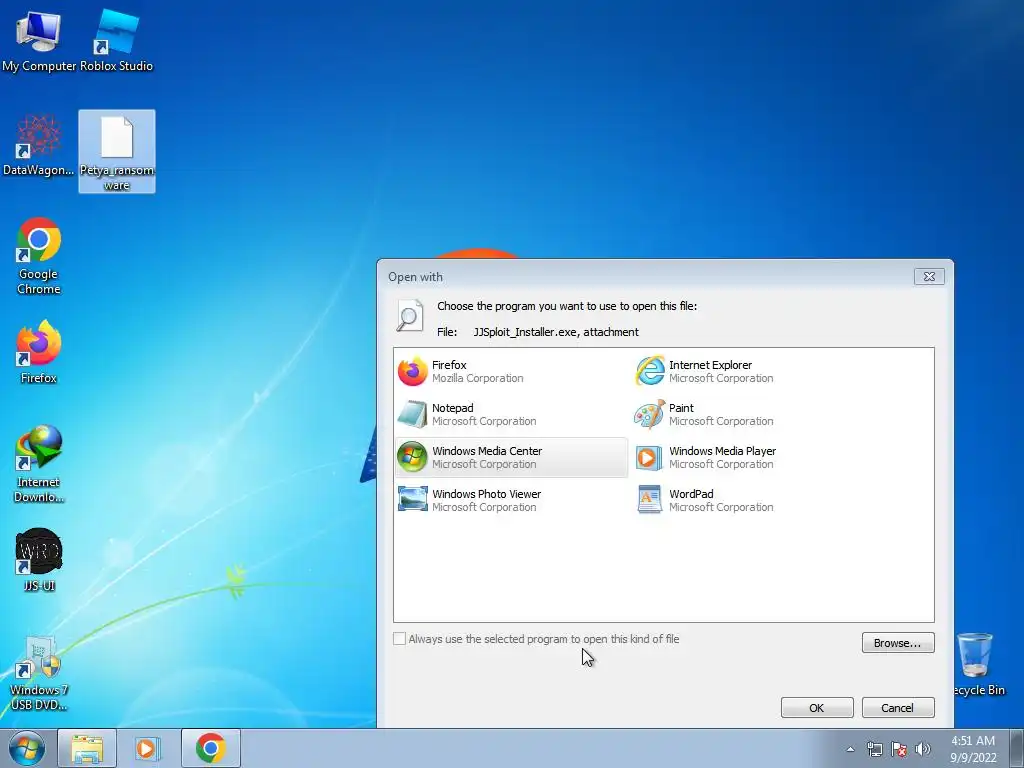Screen dimensions: 1024x768
Task: Choose Internet Explorer in the program list
Action: [x=748, y=372]
